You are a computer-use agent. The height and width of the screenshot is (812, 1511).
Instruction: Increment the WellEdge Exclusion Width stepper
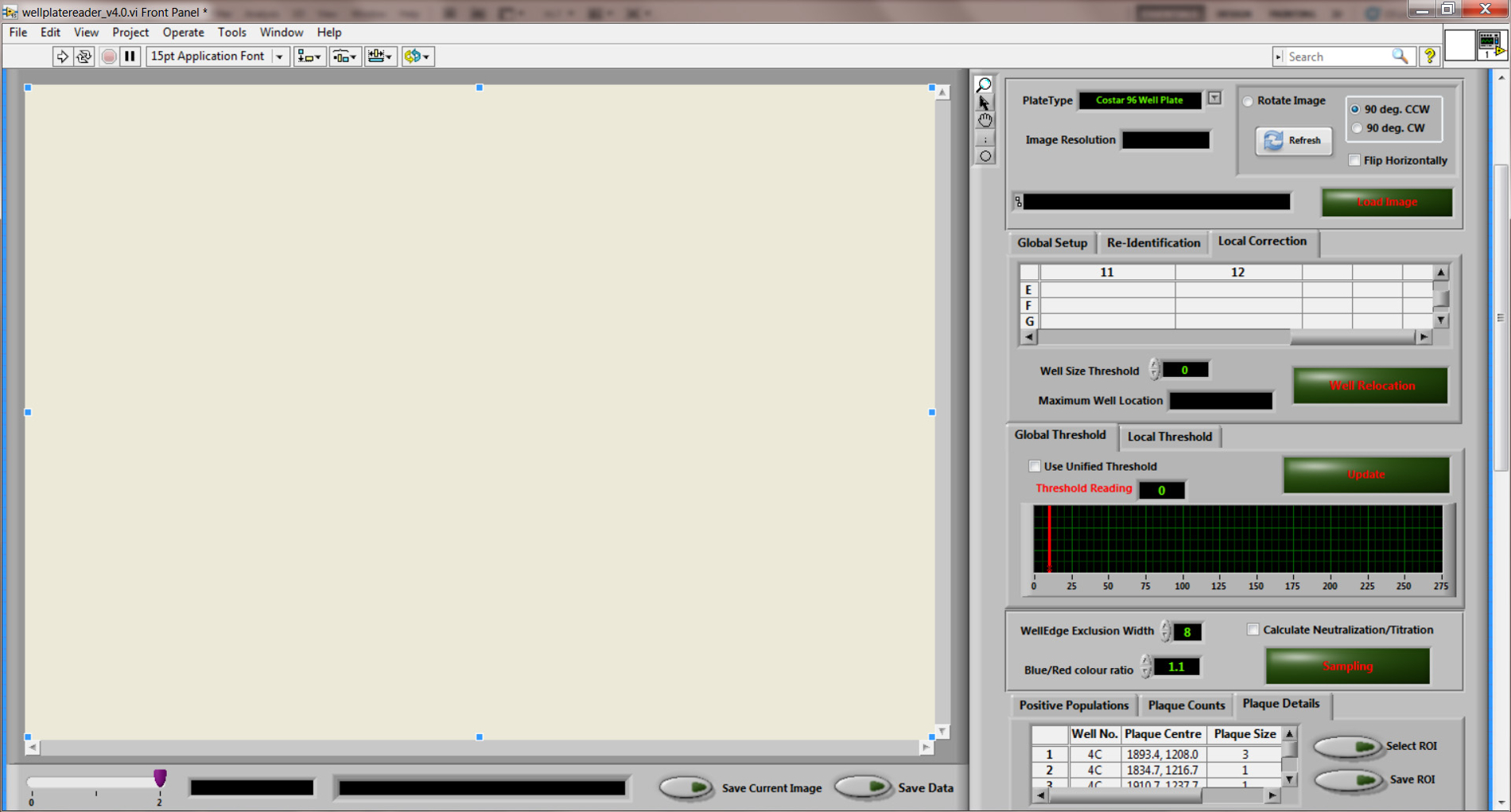[x=1165, y=626]
